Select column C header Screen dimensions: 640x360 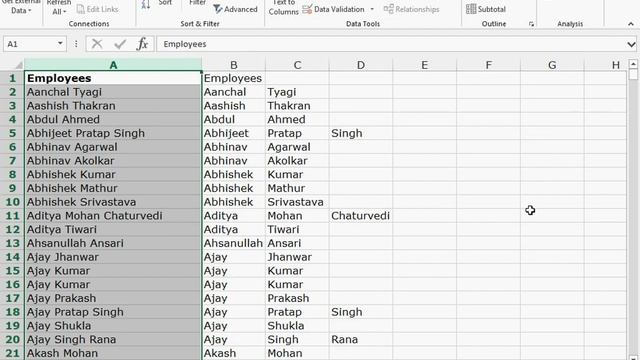point(297,65)
